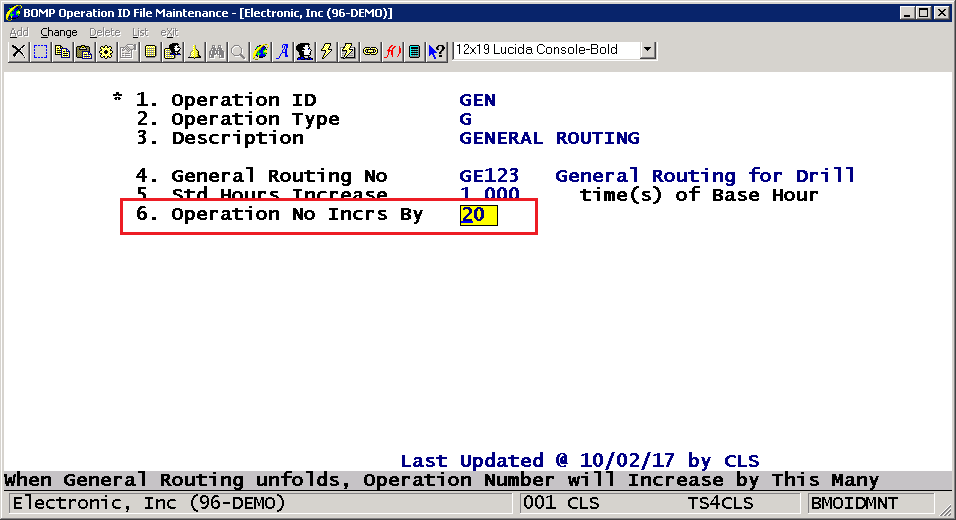The width and height of the screenshot is (956, 520).
Task: Click the '3. Description' label
Action: (x=219, y=138)
